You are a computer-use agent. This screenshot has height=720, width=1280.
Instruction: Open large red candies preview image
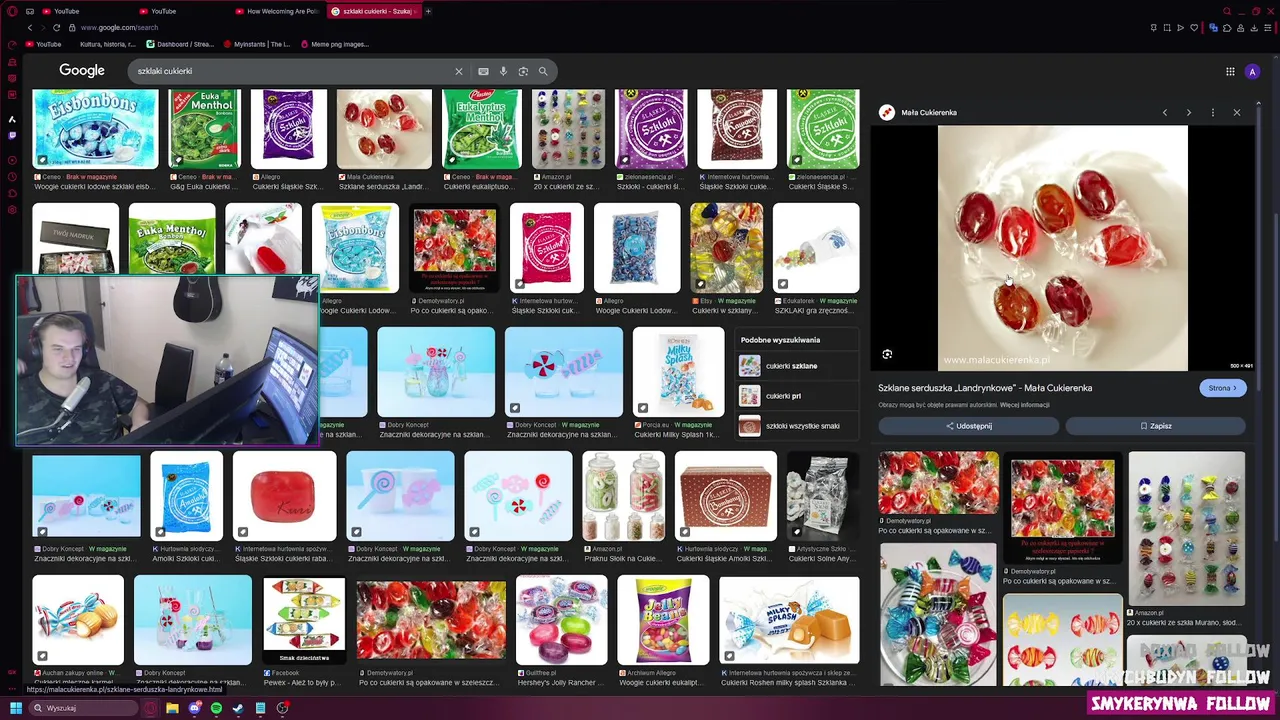pyautogui.click(x=1062, y=248)
